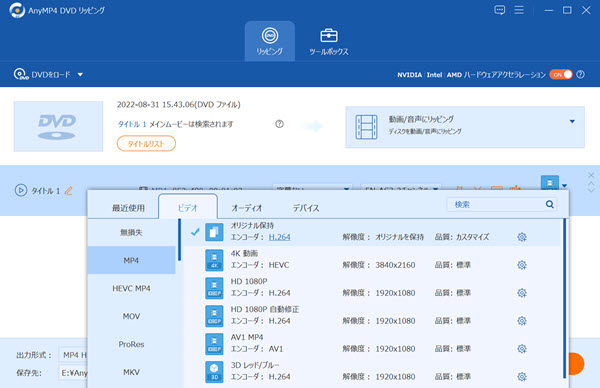
Task: Select the 3D レッド/ブルー preset icon
Action: (x=214, y=372)
